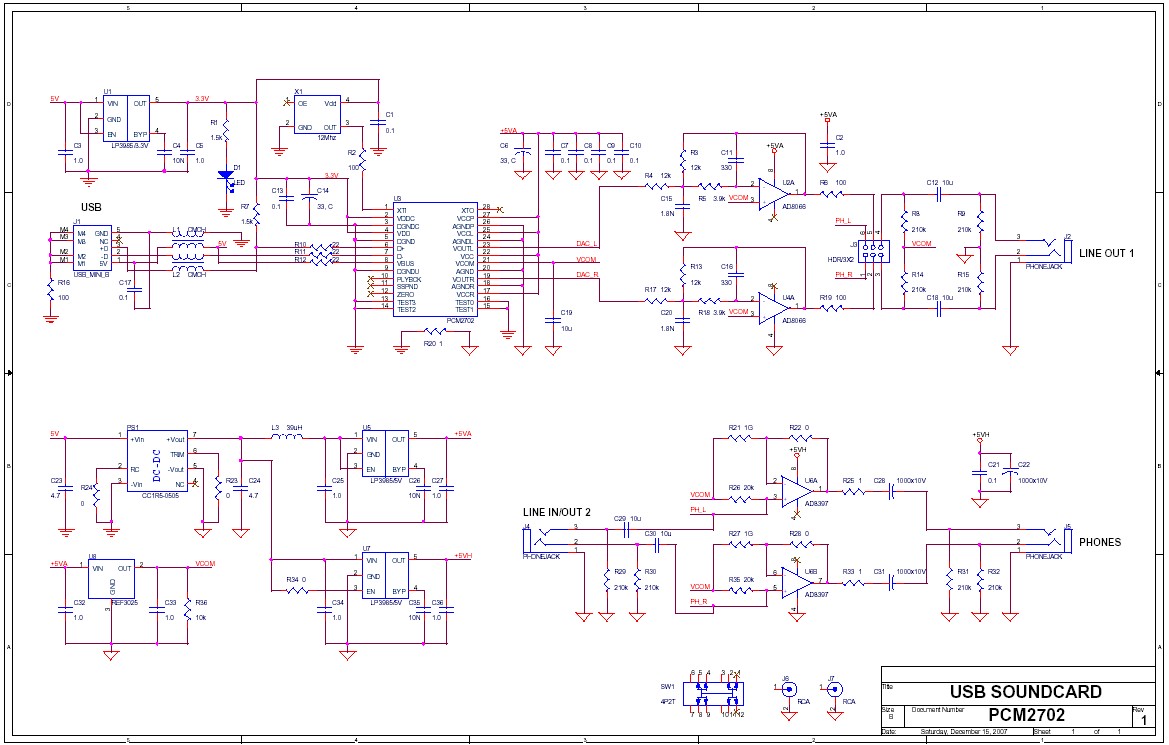Select the R24 resistor symbol

[x=95, y=496]
